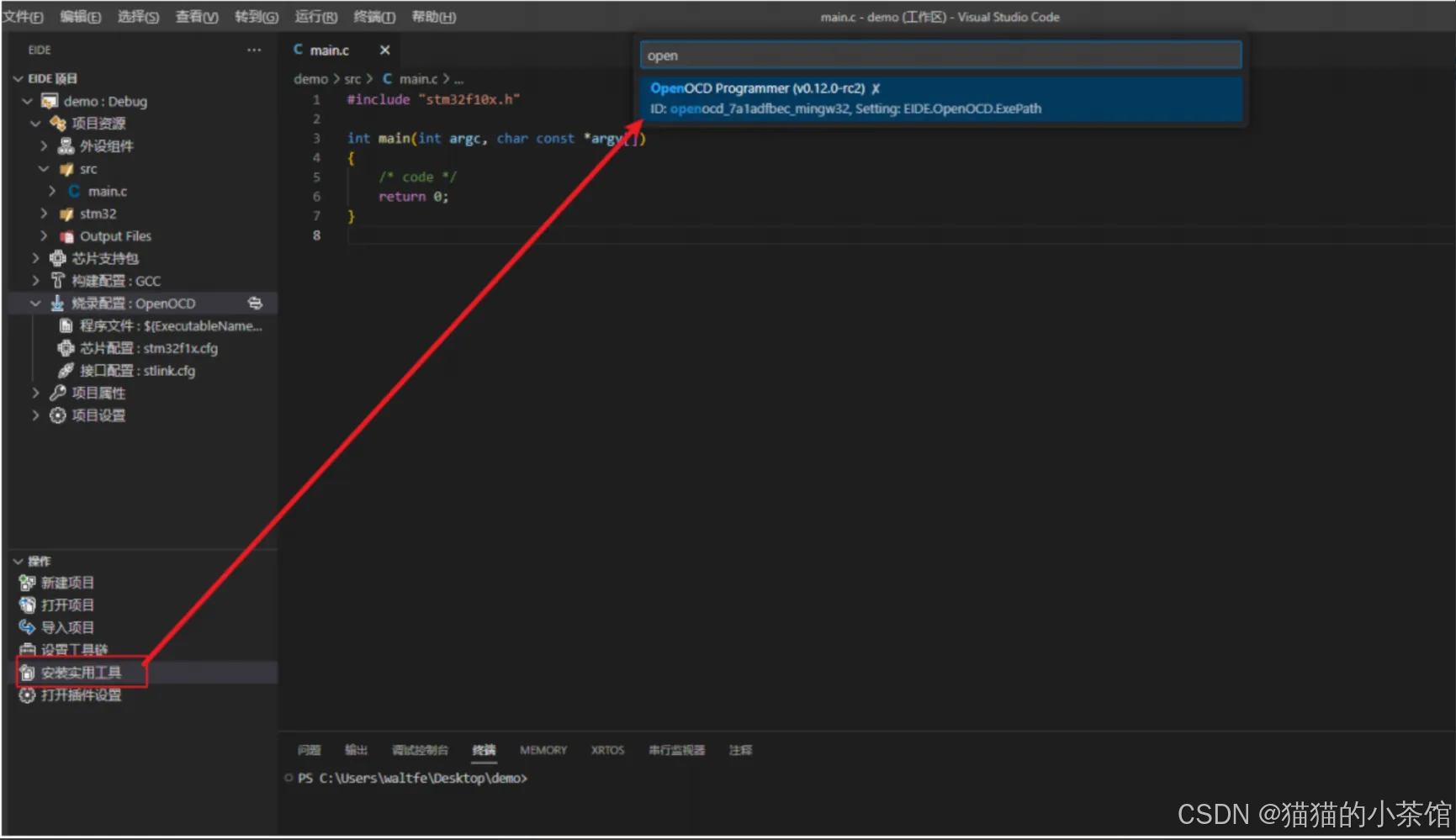Click the Output Files folder icon

pyautogui.click(x=66, y=236)
